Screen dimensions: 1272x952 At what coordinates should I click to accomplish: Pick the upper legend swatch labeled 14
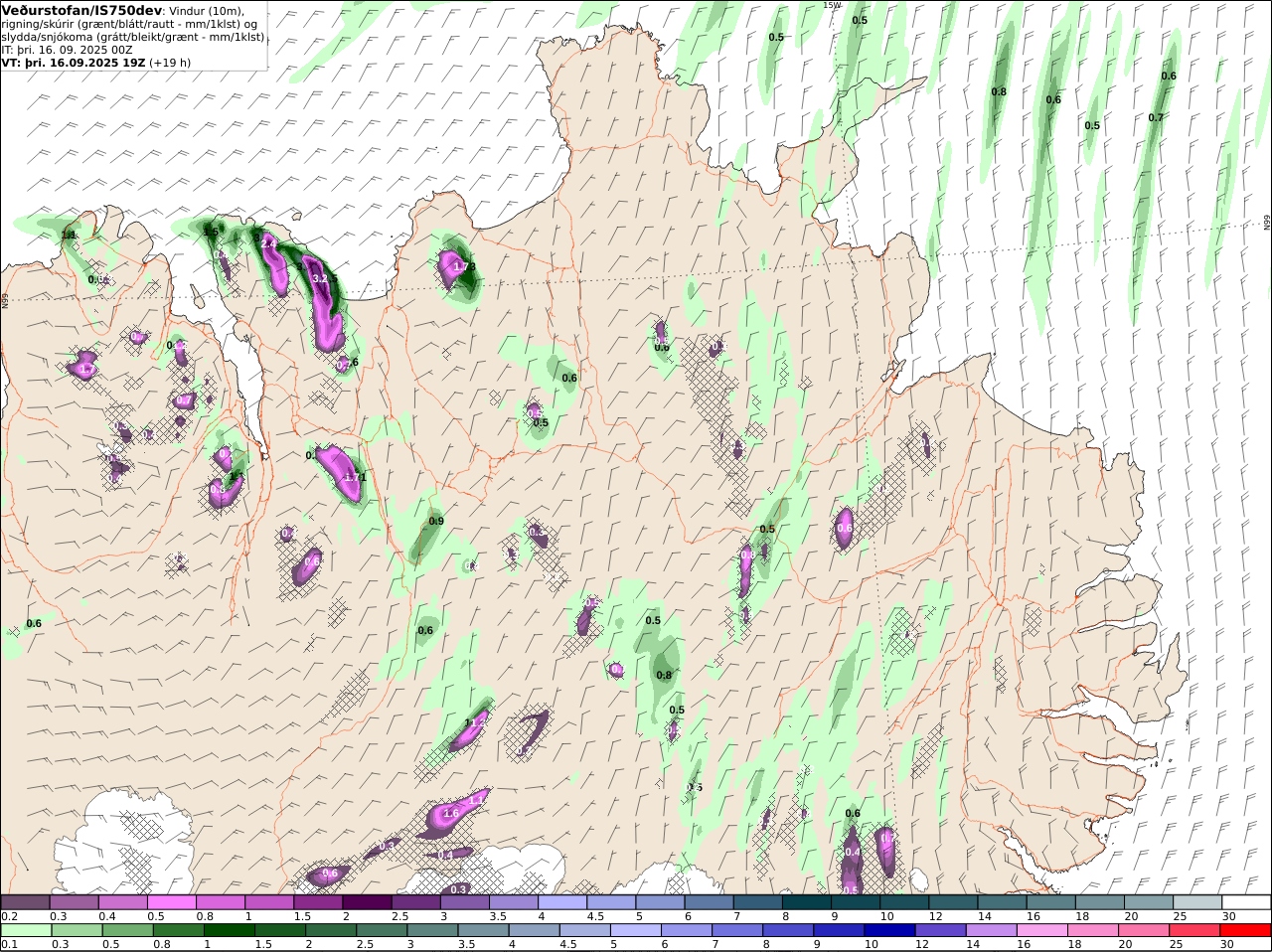(1001, 901)
